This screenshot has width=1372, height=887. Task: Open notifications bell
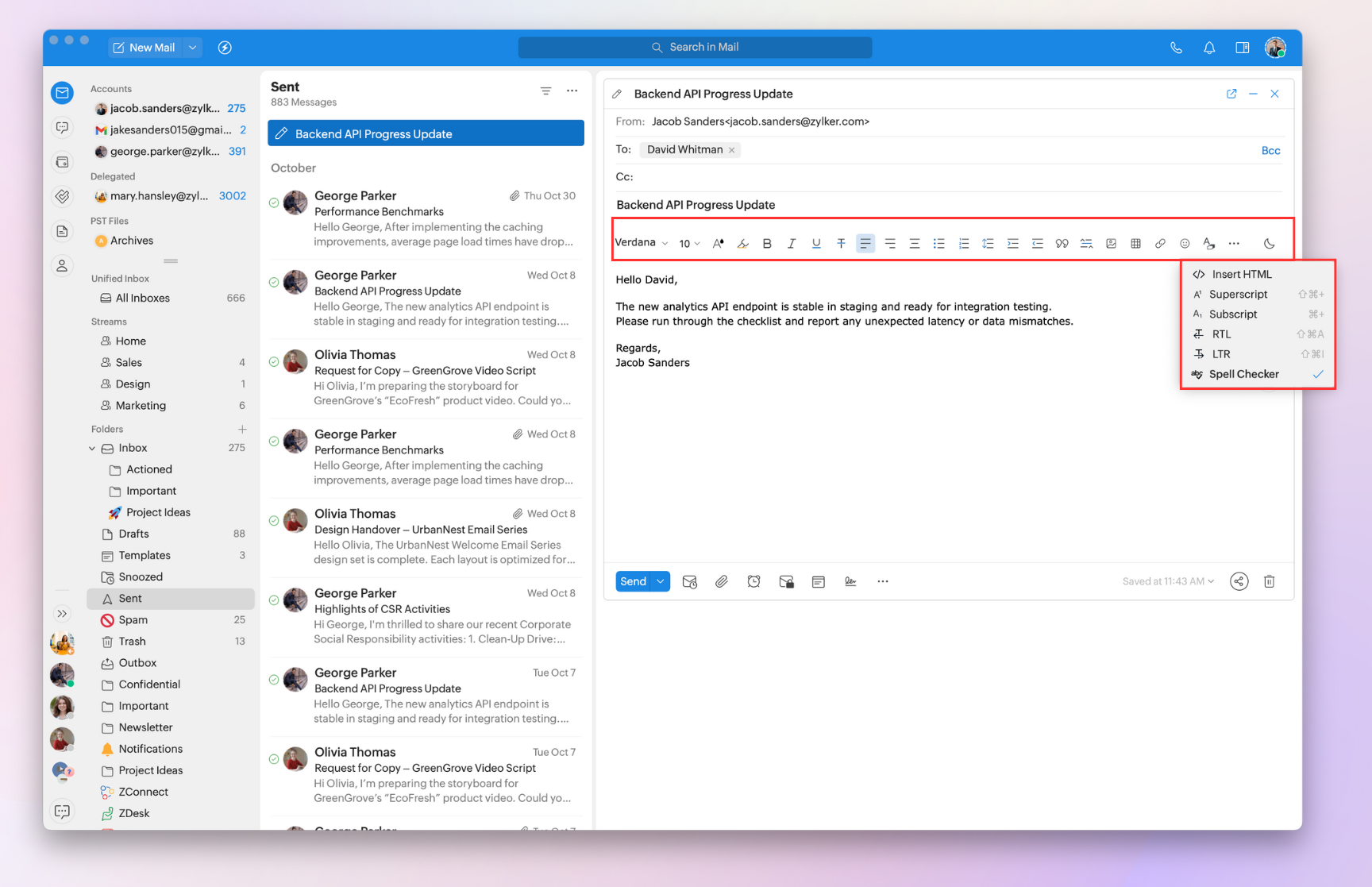pyautogui.click(x=1209, y=48)
